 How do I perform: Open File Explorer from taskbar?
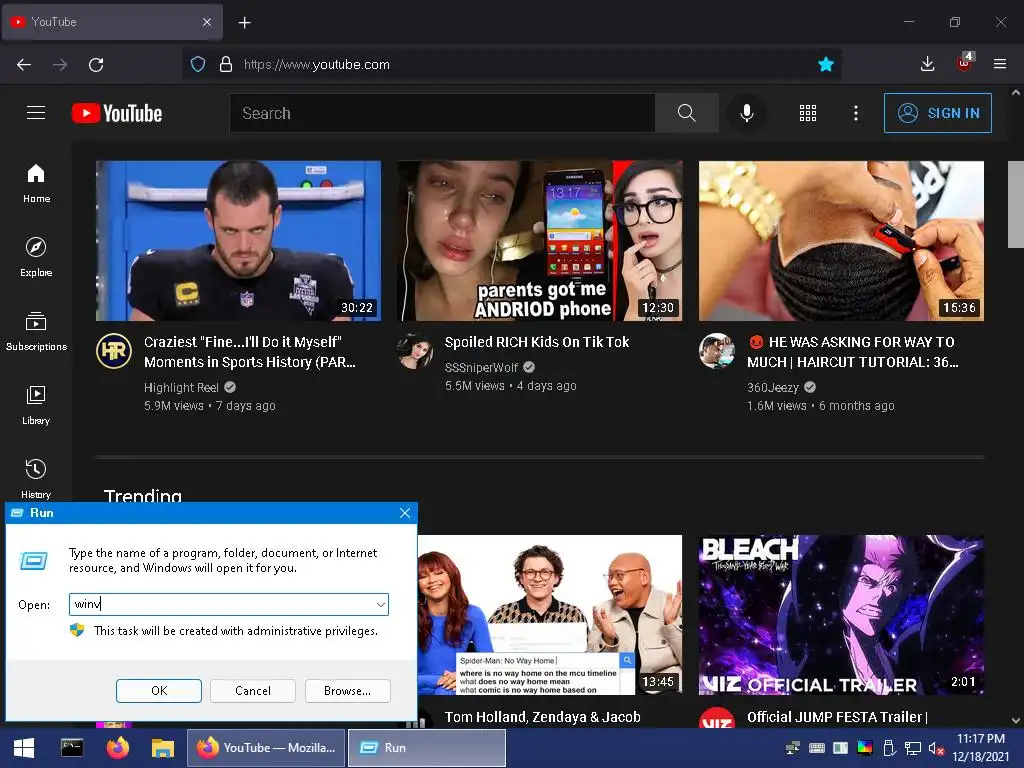tap(163, 748)
